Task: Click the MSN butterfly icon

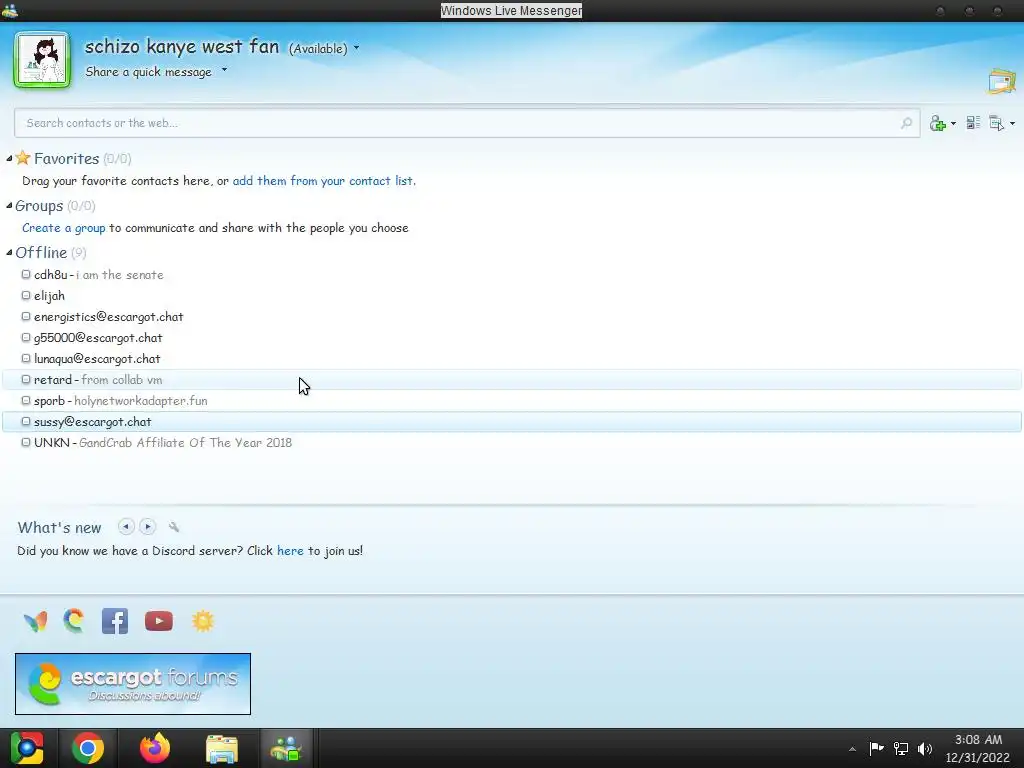Action: [x=35, y=621]
